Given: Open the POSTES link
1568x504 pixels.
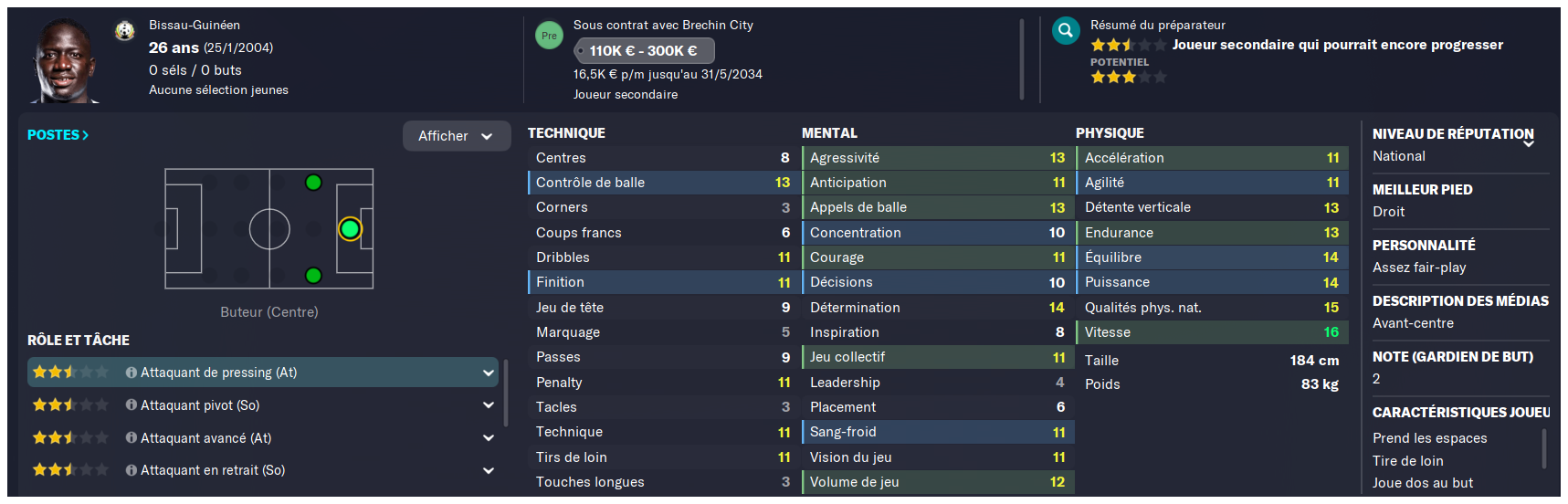Looking at the screenshot, I should [x=58, y=135].
